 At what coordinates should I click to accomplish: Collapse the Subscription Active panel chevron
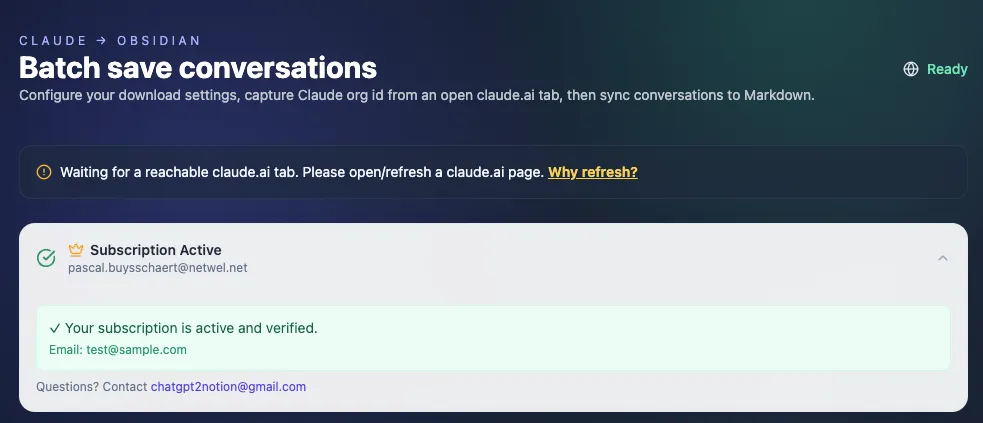(942, 258)
